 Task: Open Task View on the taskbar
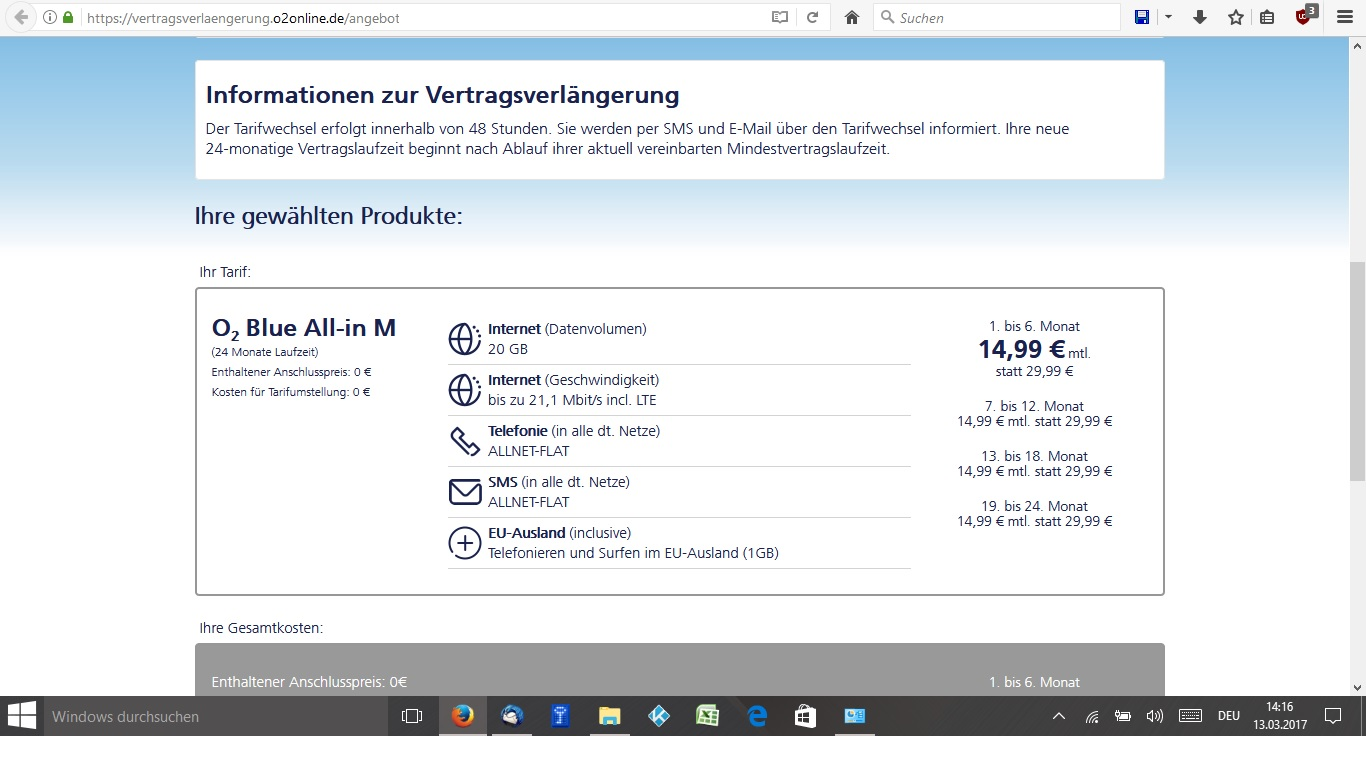(411, 716)
